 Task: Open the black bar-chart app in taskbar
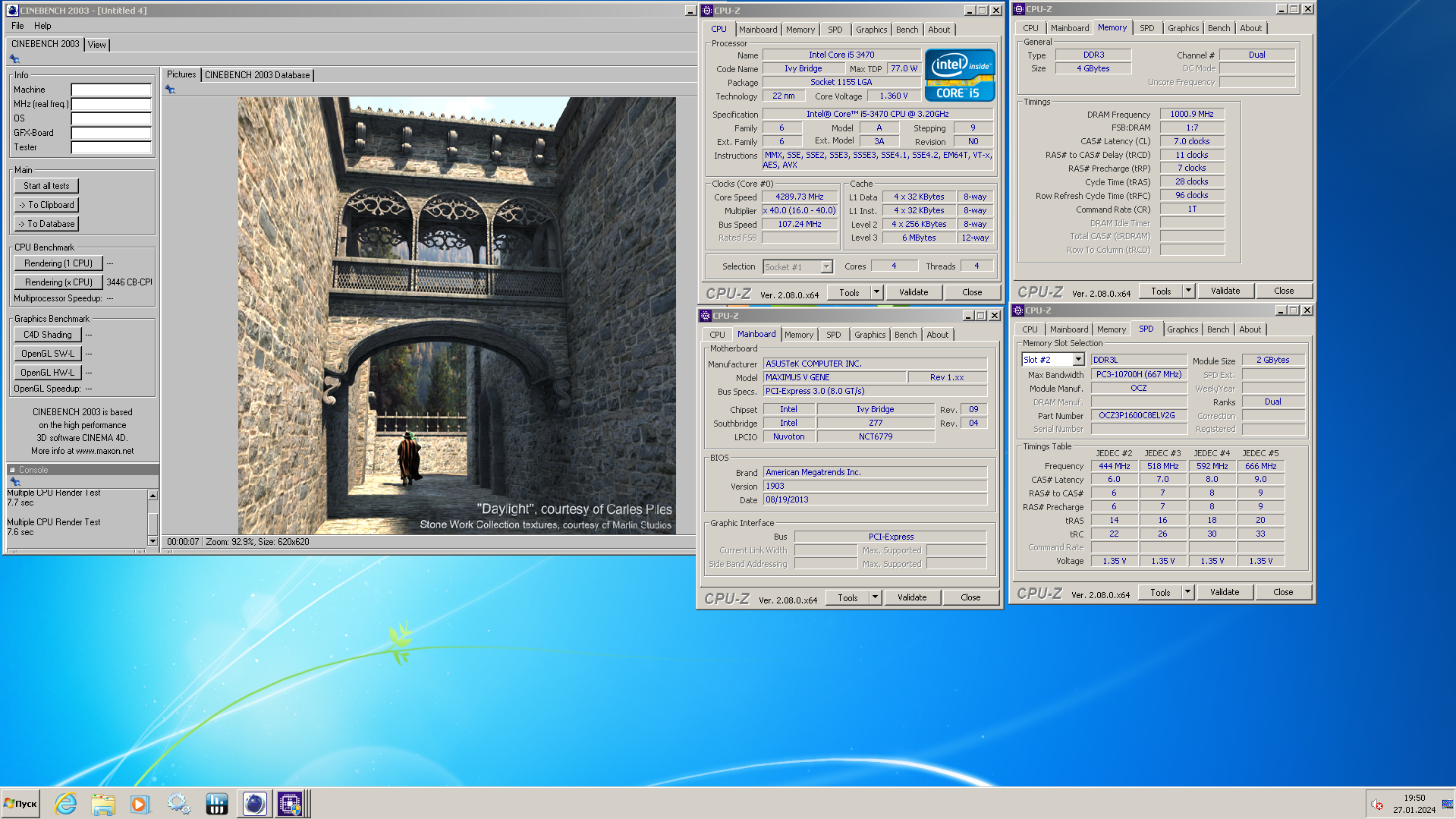[x=217, y=804]
